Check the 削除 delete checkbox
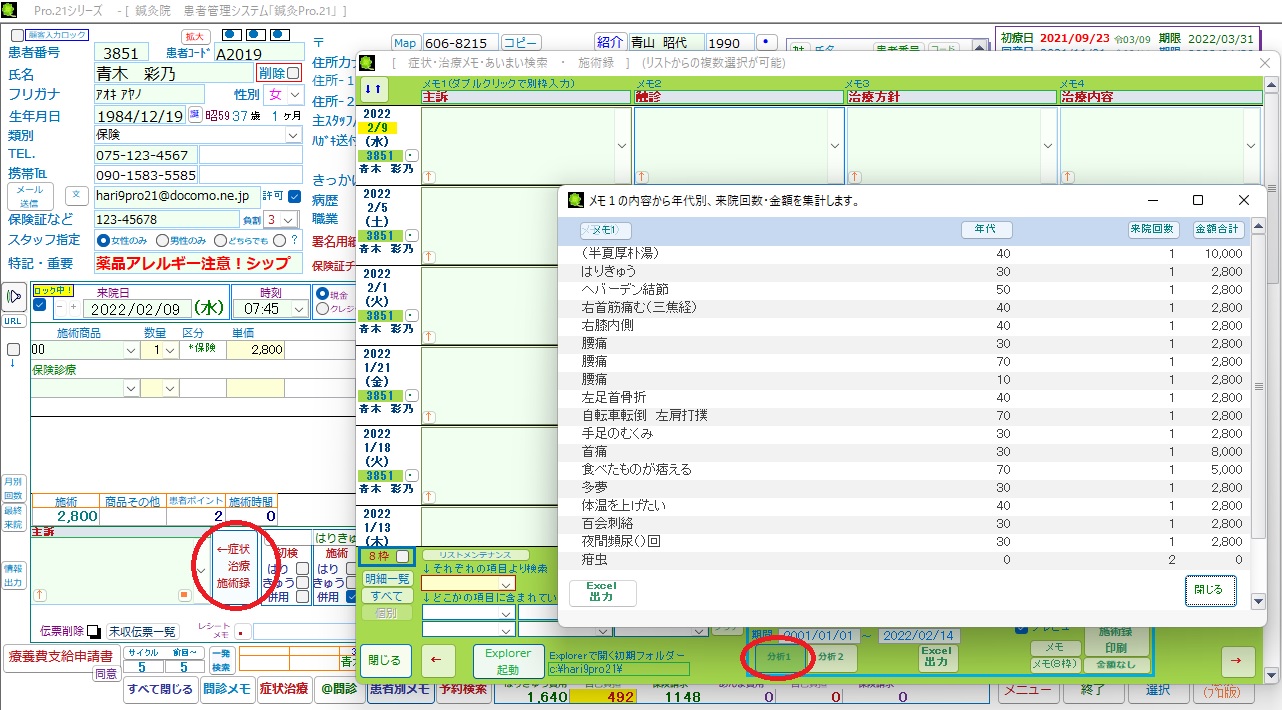 293,73
